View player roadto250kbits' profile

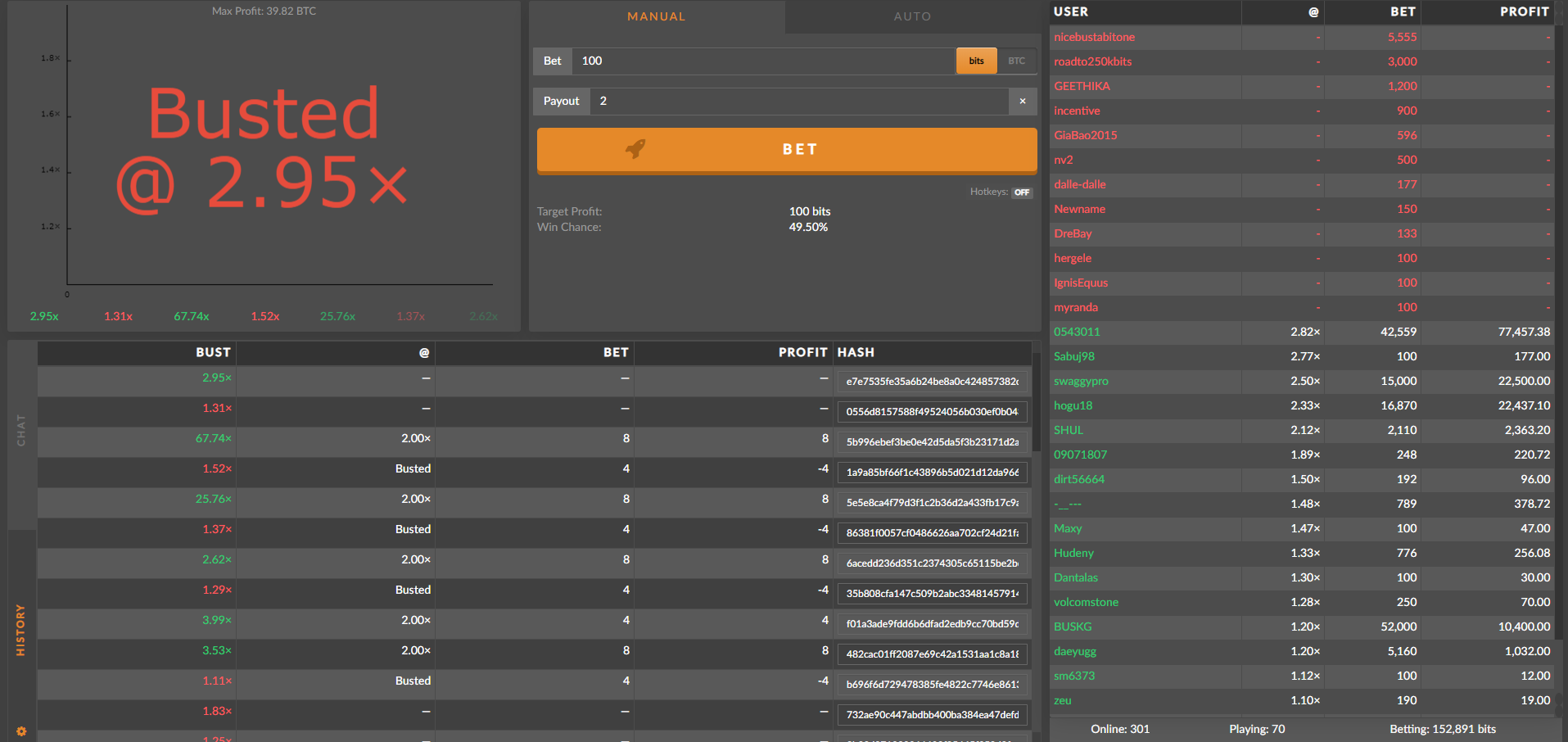(x=1092, y=61)
